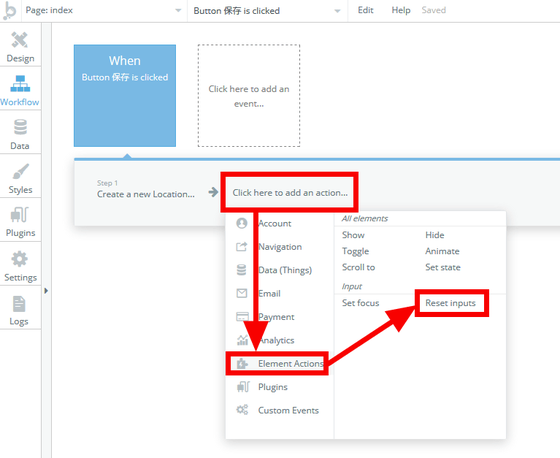The width and height of the screenshot is (560, 458).
Task: Open the Settings gear icon
Action: point(19,259)
